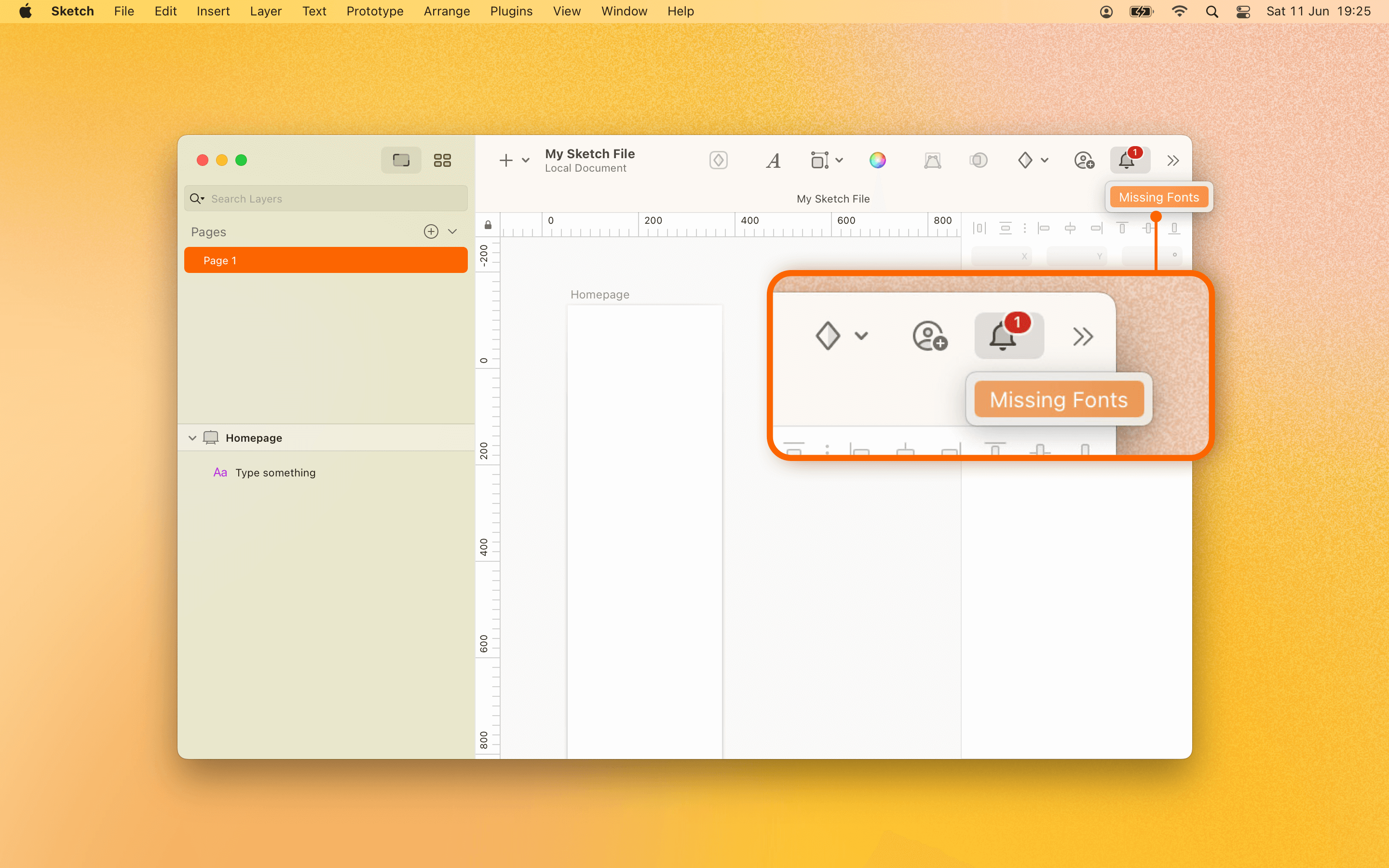Open the Frame tool dropdown arrow

(x=840, y=160)
